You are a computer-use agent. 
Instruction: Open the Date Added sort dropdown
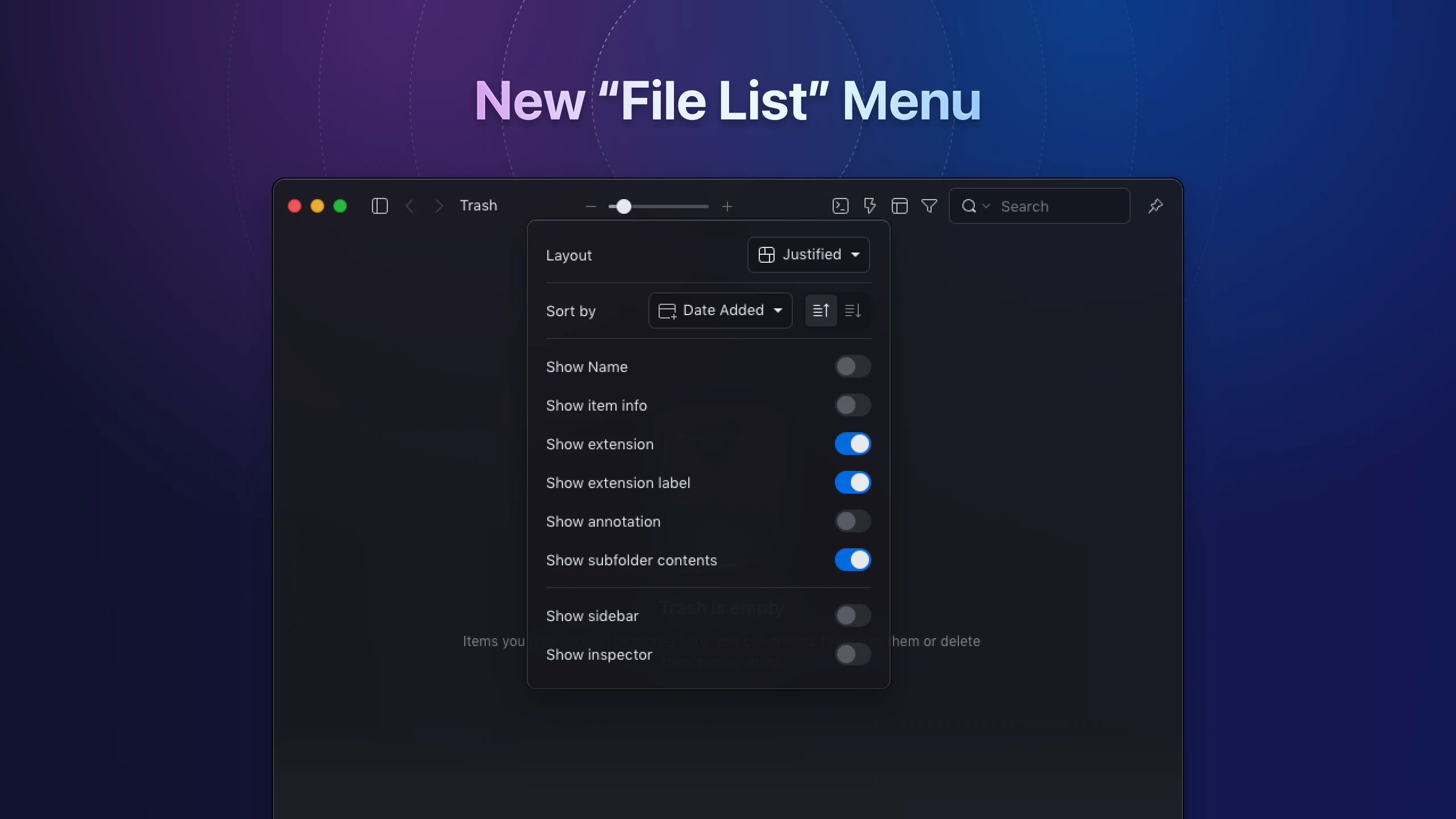click(720, 311)
